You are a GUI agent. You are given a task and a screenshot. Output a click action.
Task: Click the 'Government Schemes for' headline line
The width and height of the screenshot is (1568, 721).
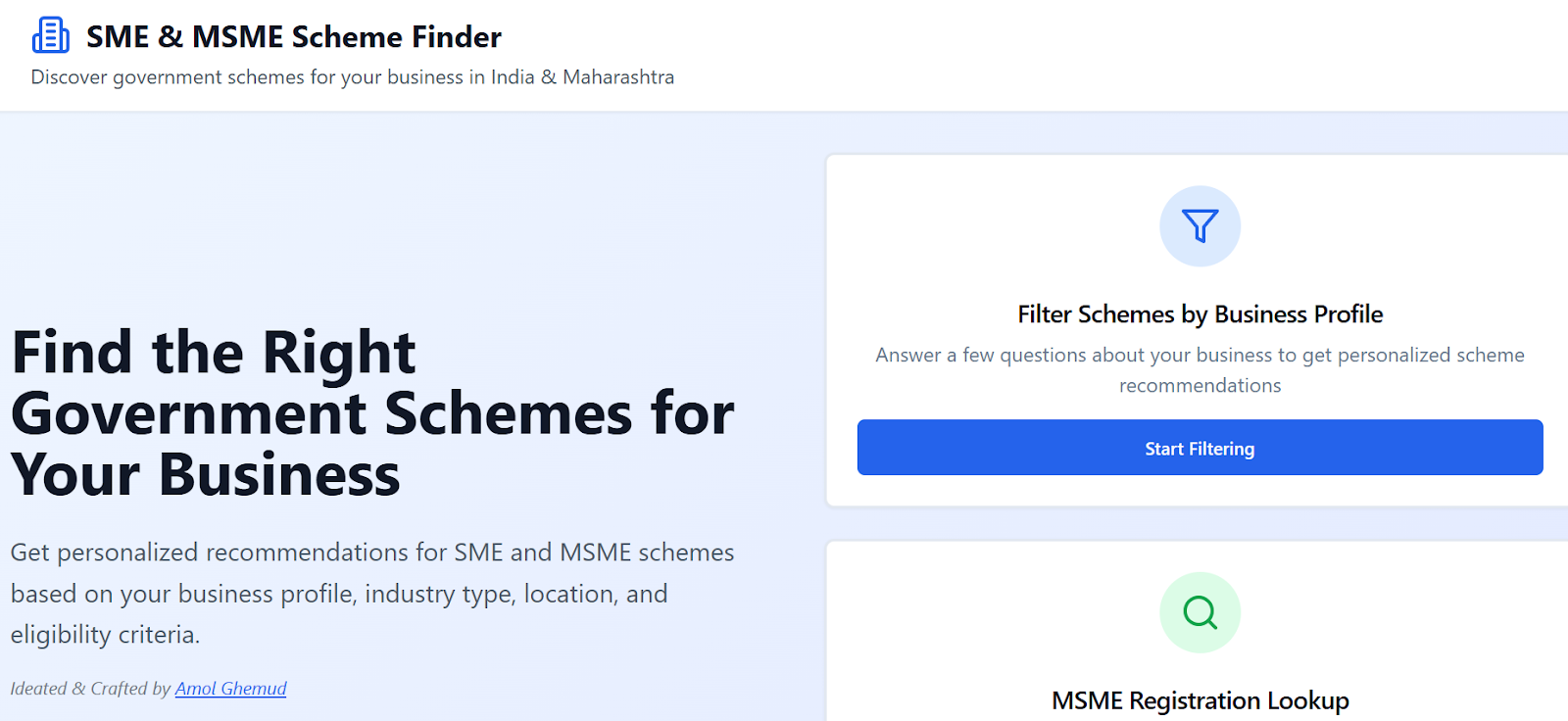coord(372,413)
